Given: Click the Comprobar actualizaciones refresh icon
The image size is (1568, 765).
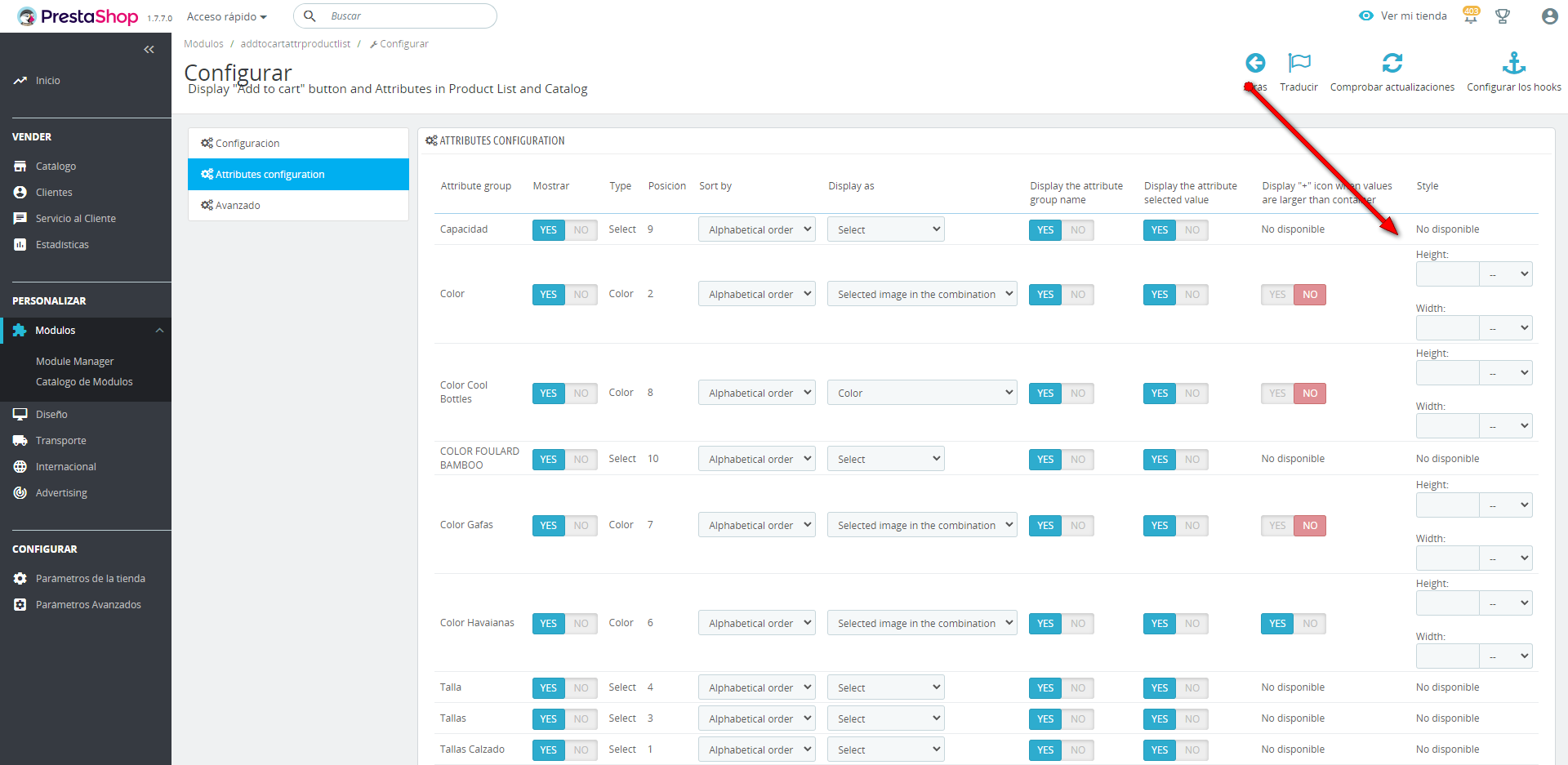Looking at the screenshot, I should (1392, 63).
